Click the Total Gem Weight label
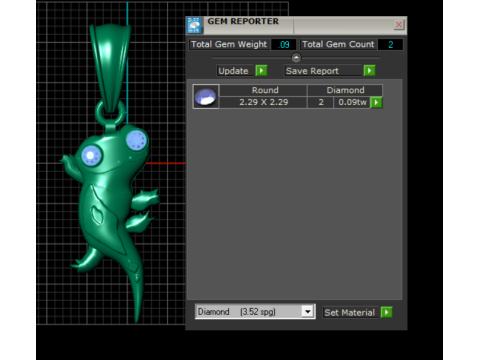The height and width of the screenshot is (360, 480). click(x=229, y=44)
